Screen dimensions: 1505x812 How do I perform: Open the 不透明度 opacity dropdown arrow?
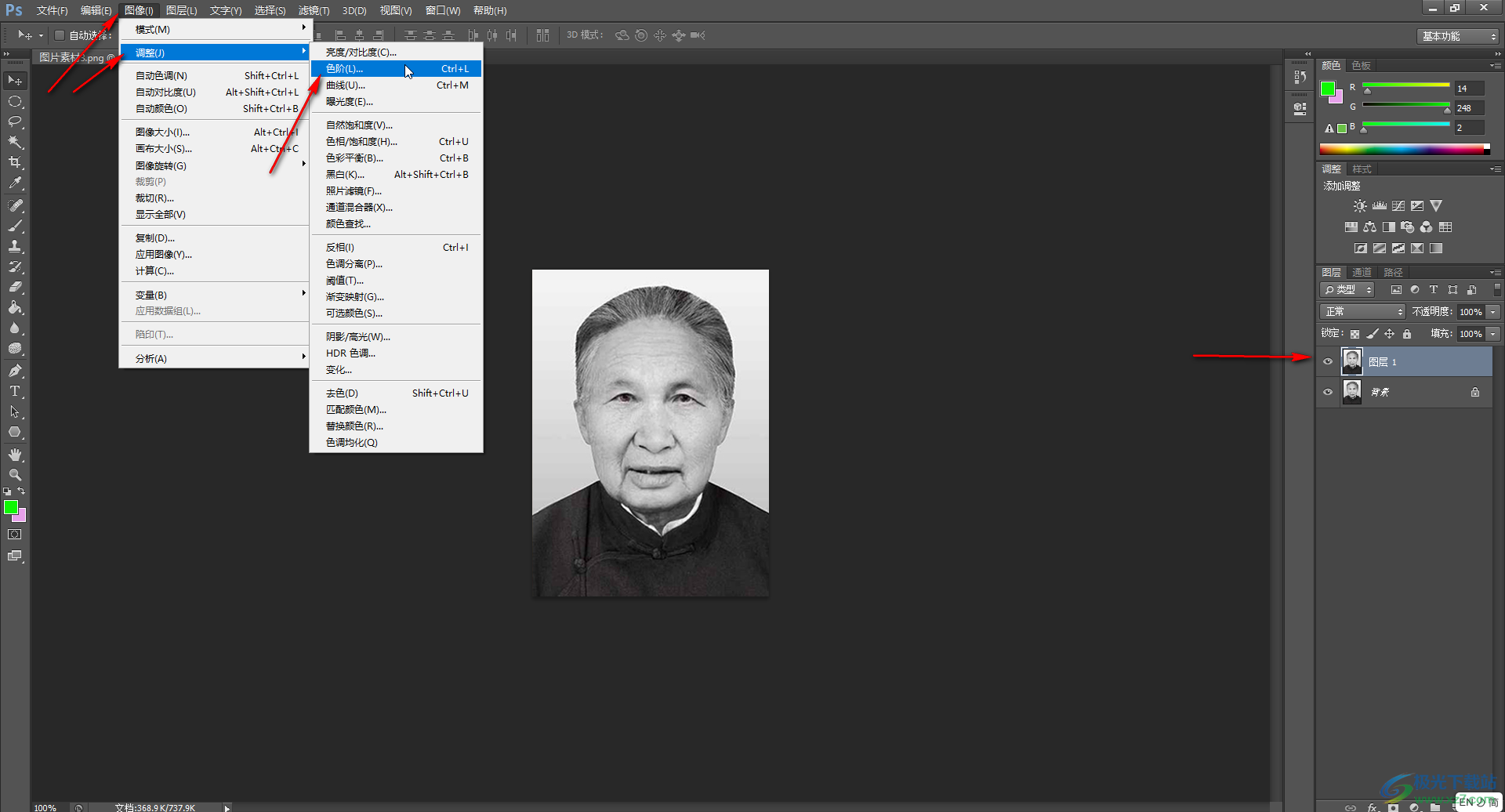tap(1493, 312)
